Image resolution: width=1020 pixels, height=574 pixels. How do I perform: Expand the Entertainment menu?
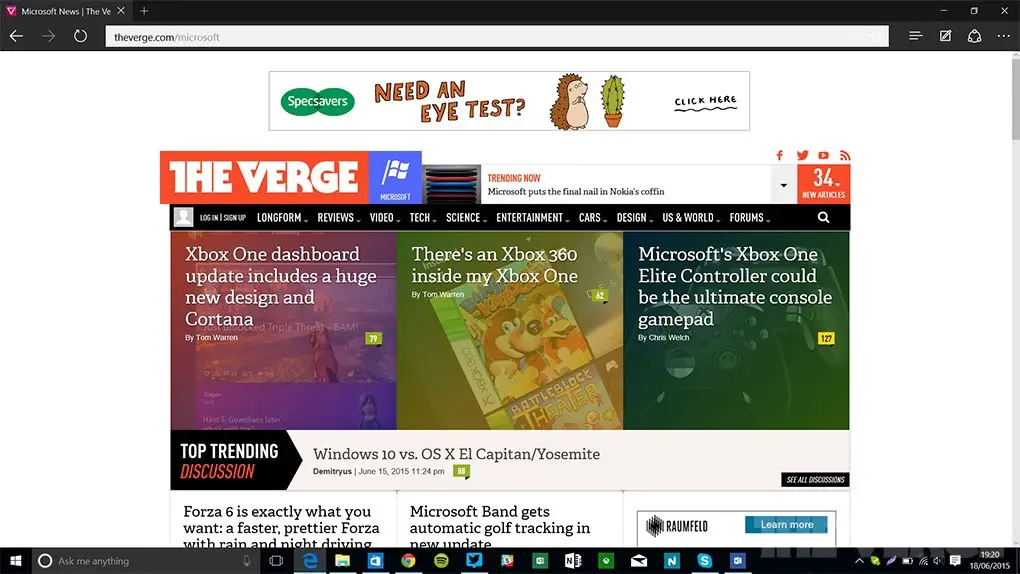532,217
